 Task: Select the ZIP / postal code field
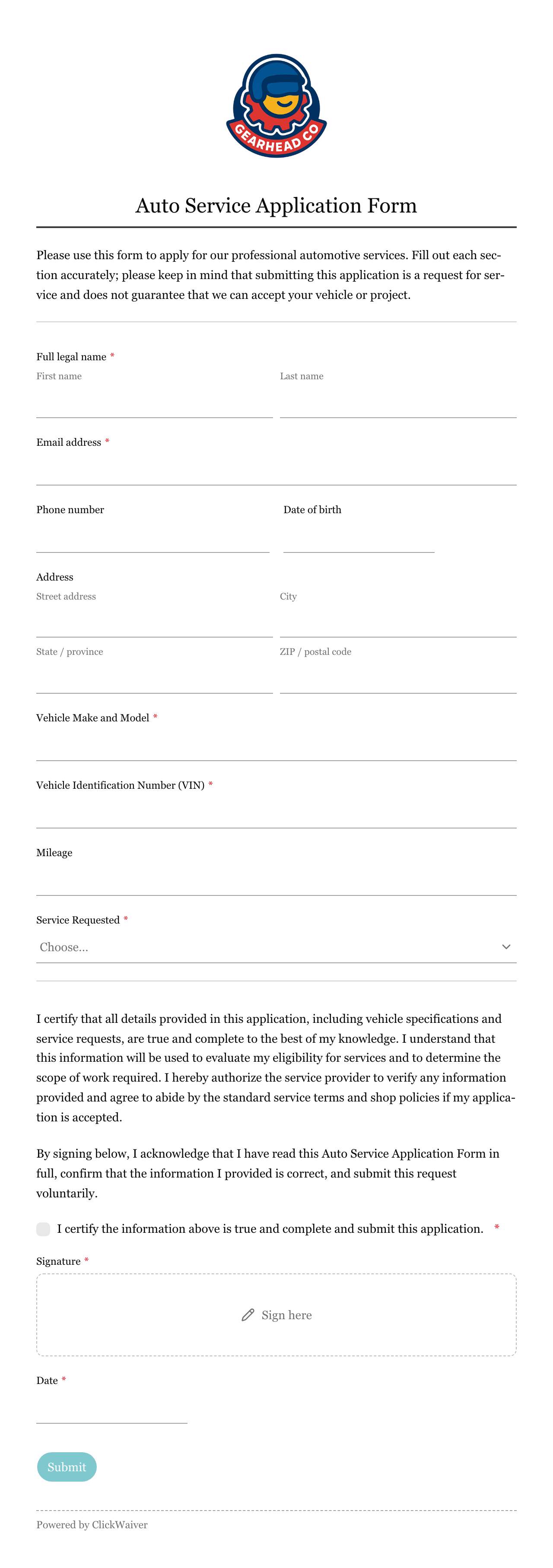[x=398, y=678]
